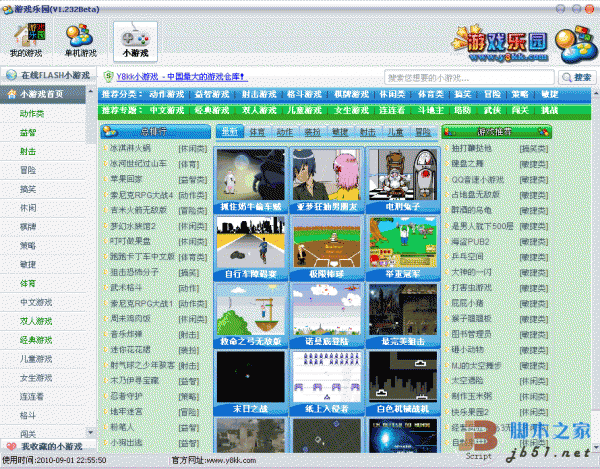
Task: Switch to the 体育 tab
Action: click(x=257, y=132)
